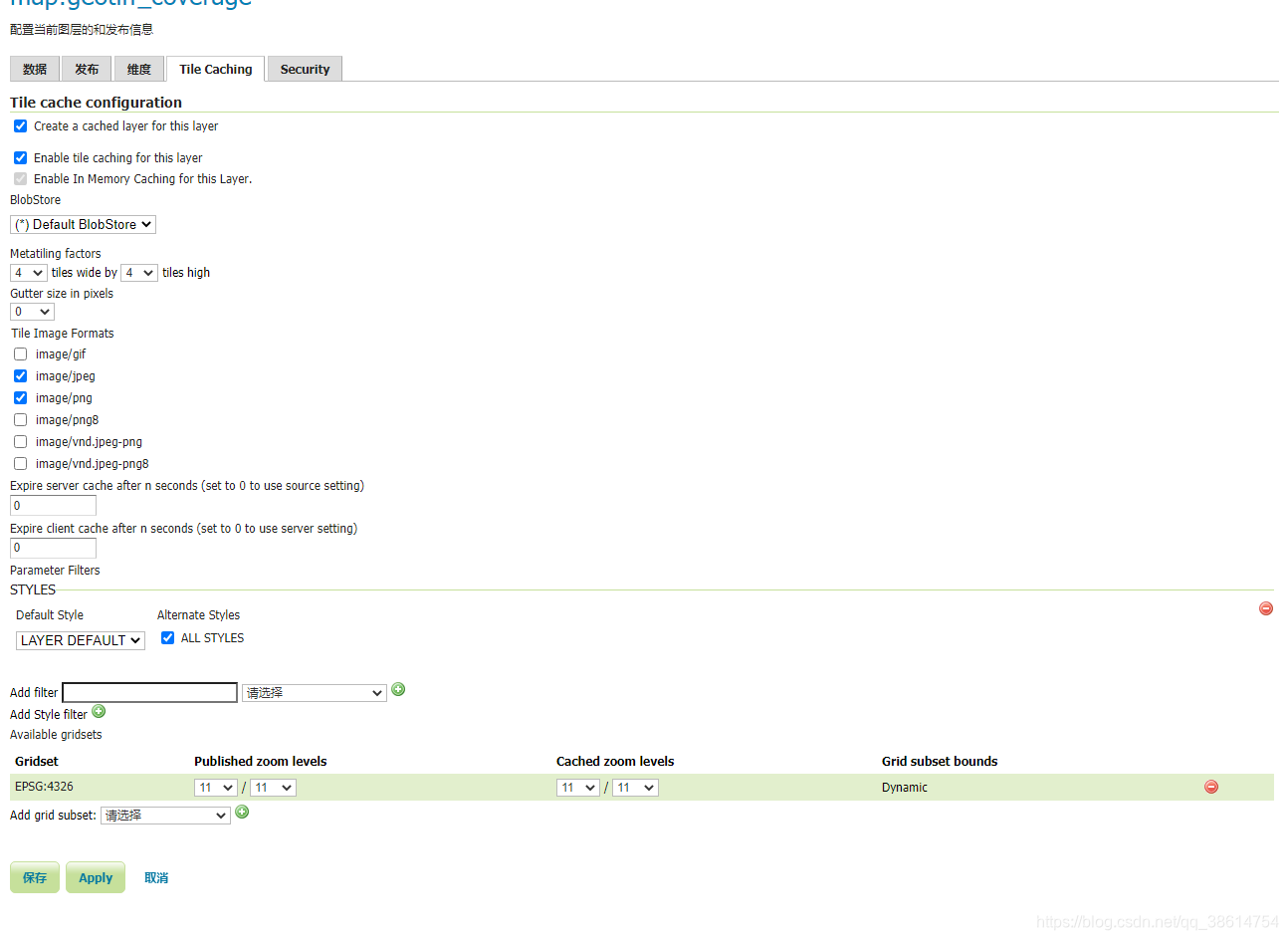Open the Cached zoom levels minimum dropdown
The image size is (1288, 940).
[578, 788]
